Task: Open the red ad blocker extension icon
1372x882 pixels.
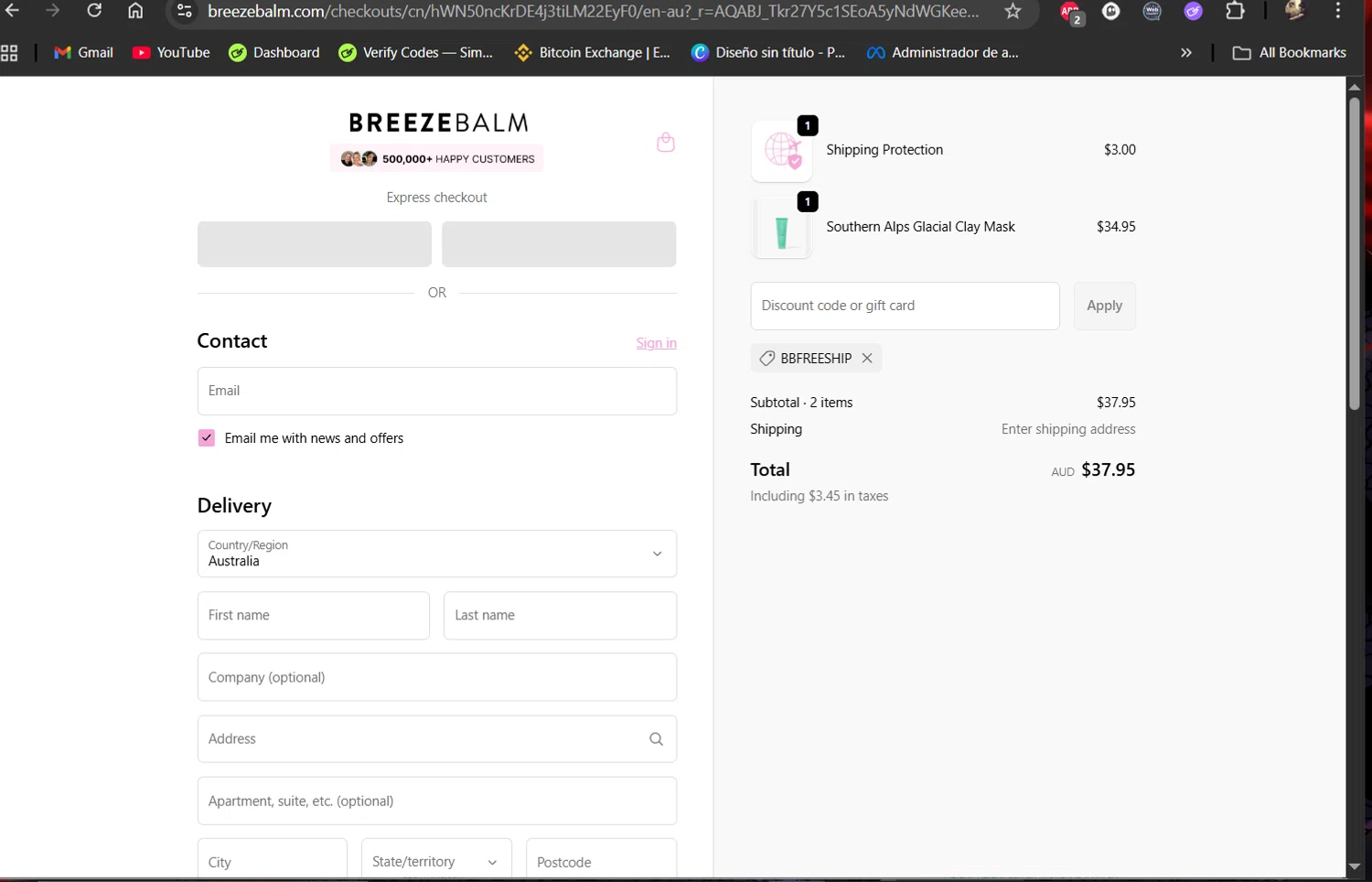Action: (x=1070, y=12)
